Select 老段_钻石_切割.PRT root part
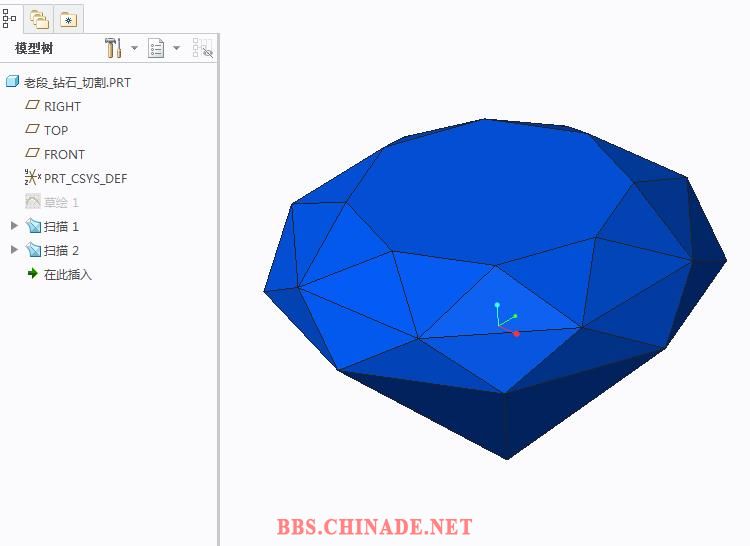Viewport: 750px width, 546px height. coord(77,83)
